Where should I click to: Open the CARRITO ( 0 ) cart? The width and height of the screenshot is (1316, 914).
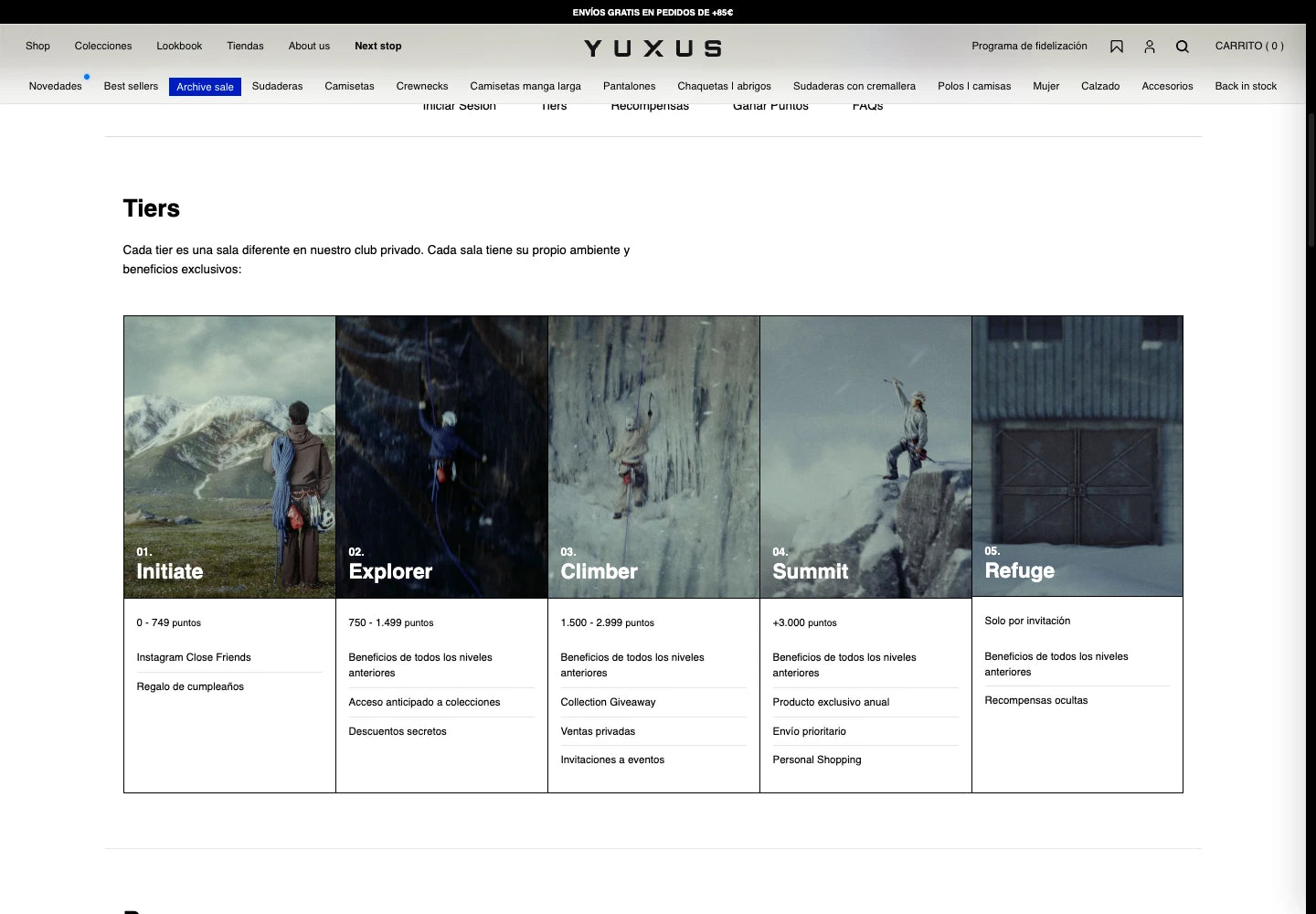(1249, 46)
